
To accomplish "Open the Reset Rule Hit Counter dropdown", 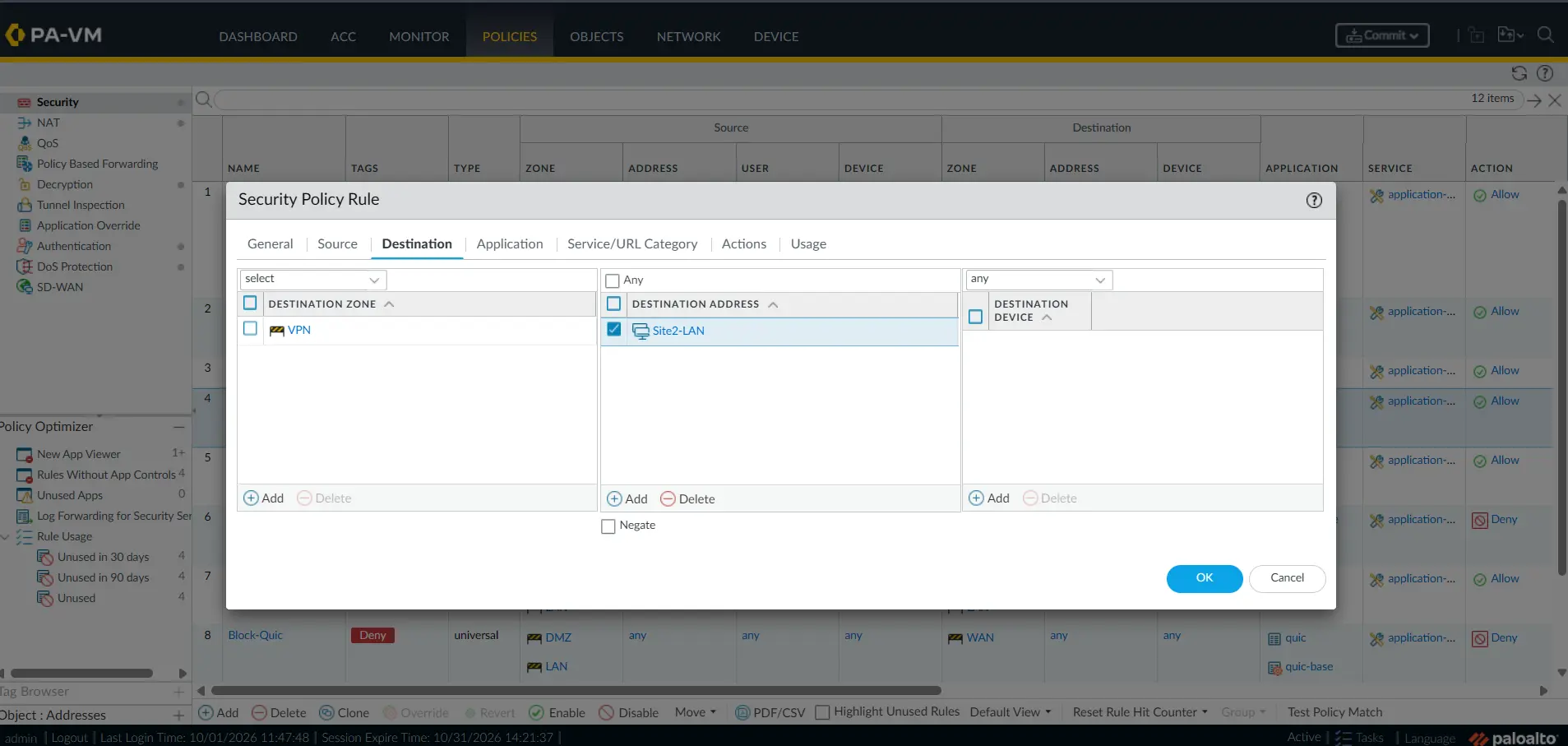I will click(1140, 712).
